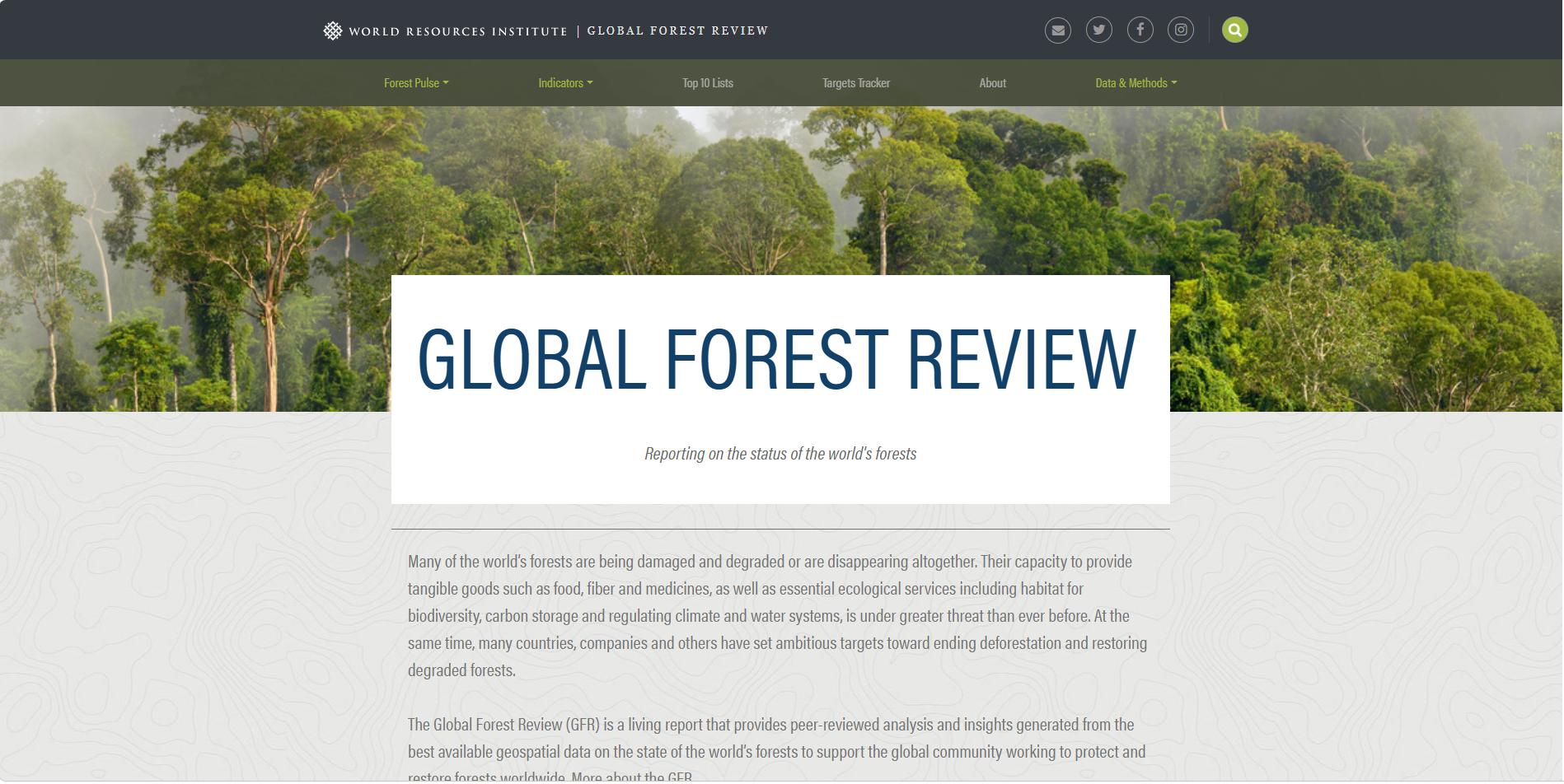The height and width of the screenshot is (784, 1564).
Task: Click the Global Forest Review header link
Action: 677,30
